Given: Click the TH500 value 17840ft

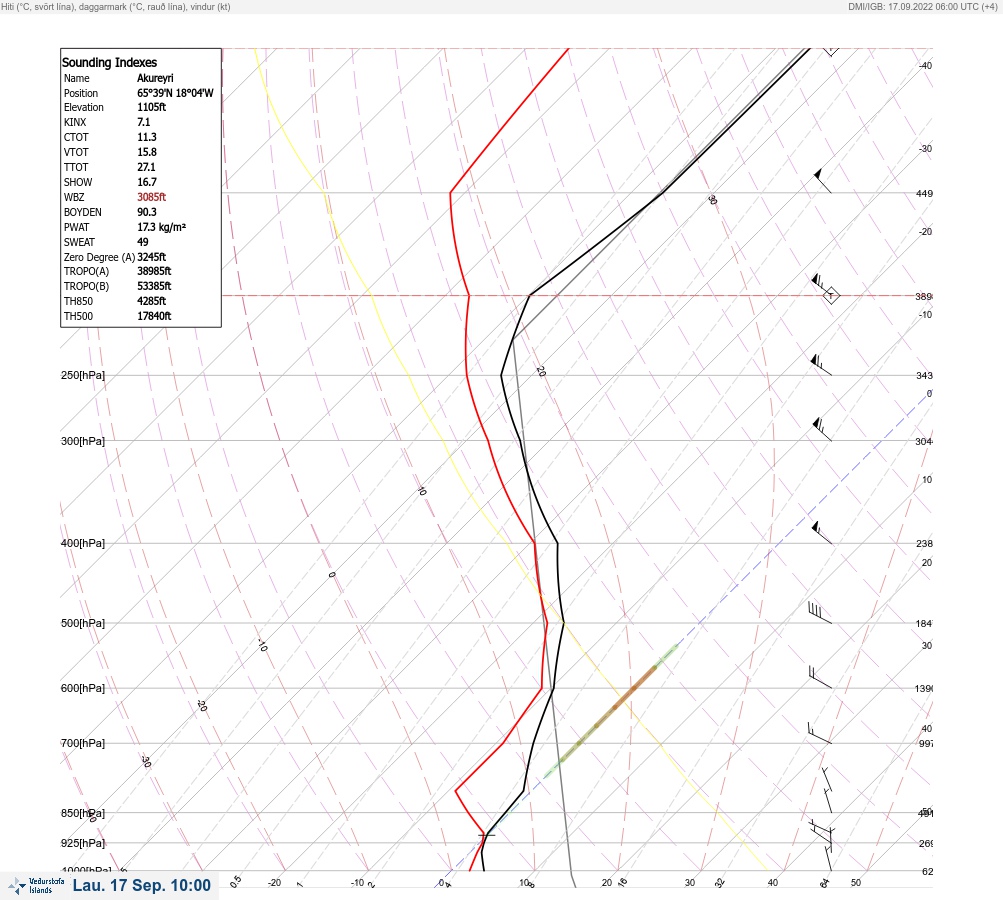Looking at the screenshot, I should pos(154,316).
